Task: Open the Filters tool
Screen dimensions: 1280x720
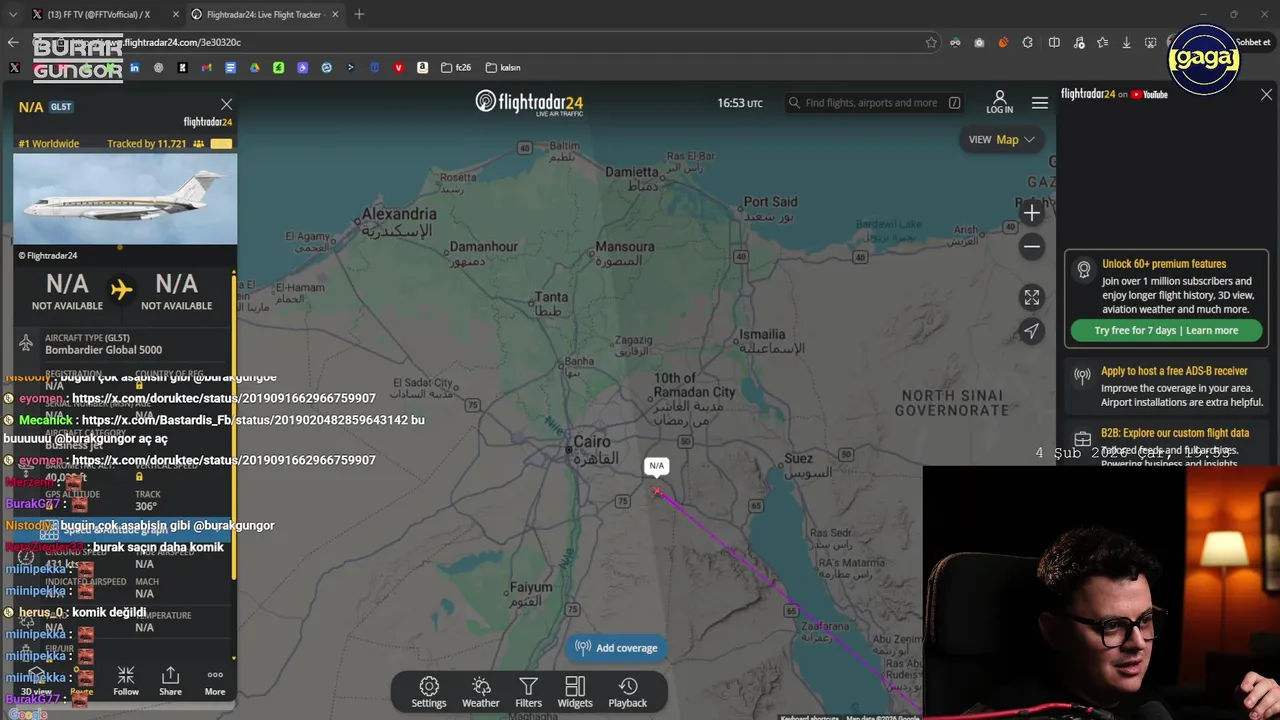Action: pos(528,692)
